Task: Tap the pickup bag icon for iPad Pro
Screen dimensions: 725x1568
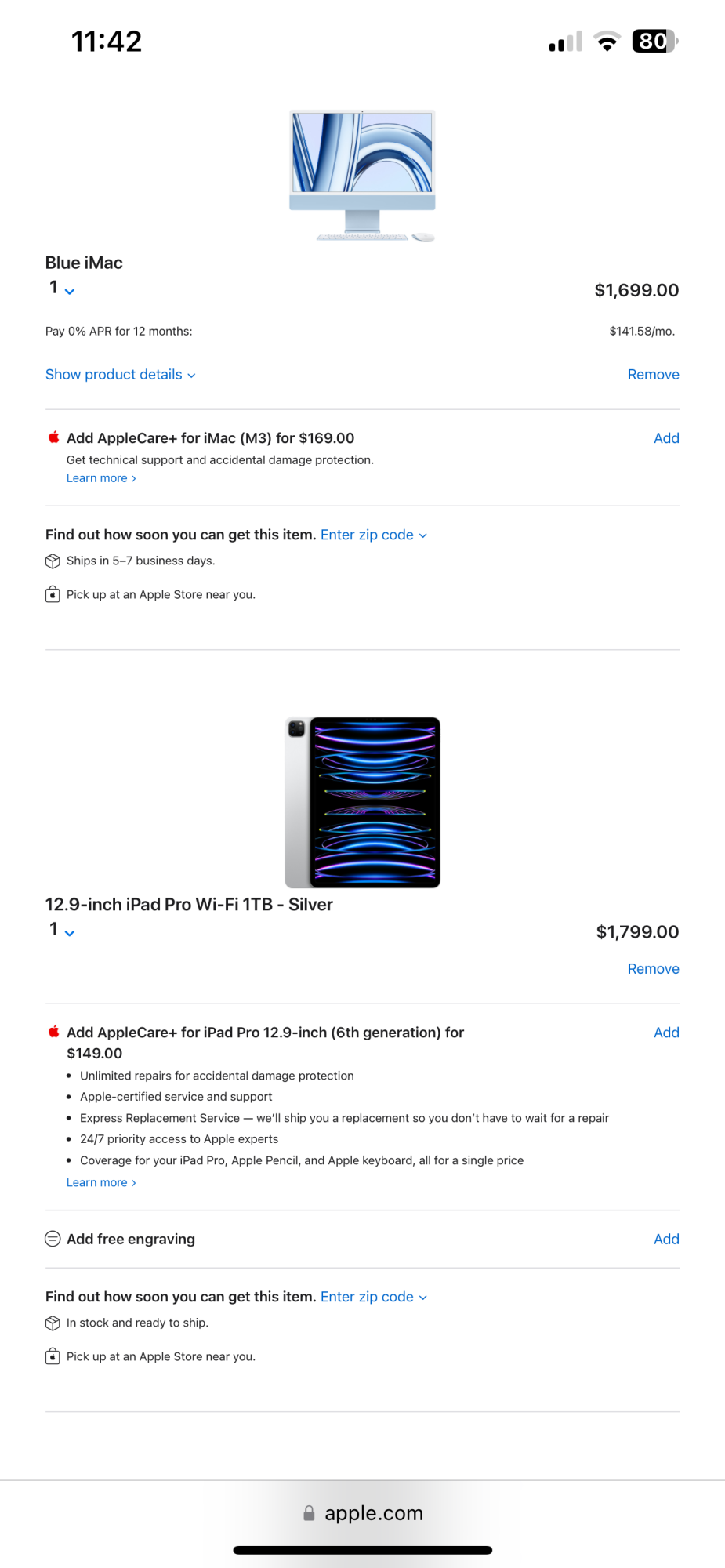Action: coord(53,1357)
